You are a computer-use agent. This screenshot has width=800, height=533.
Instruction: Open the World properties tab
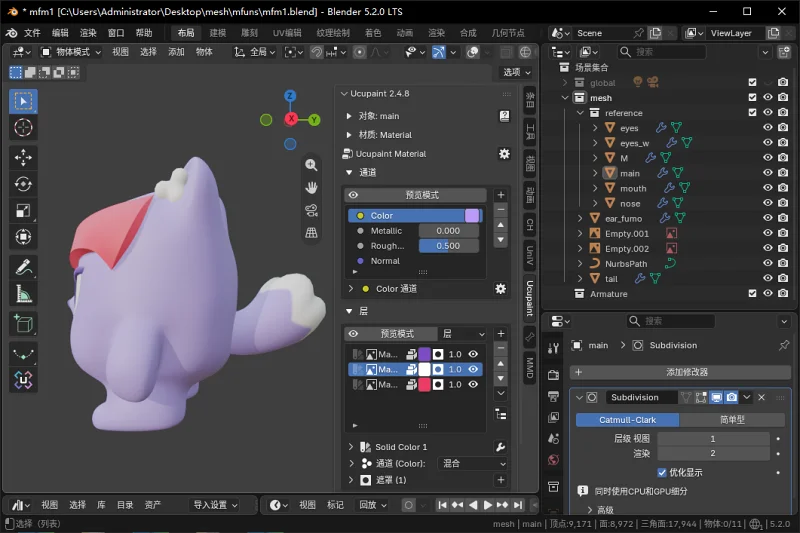[x=554, y=460]
